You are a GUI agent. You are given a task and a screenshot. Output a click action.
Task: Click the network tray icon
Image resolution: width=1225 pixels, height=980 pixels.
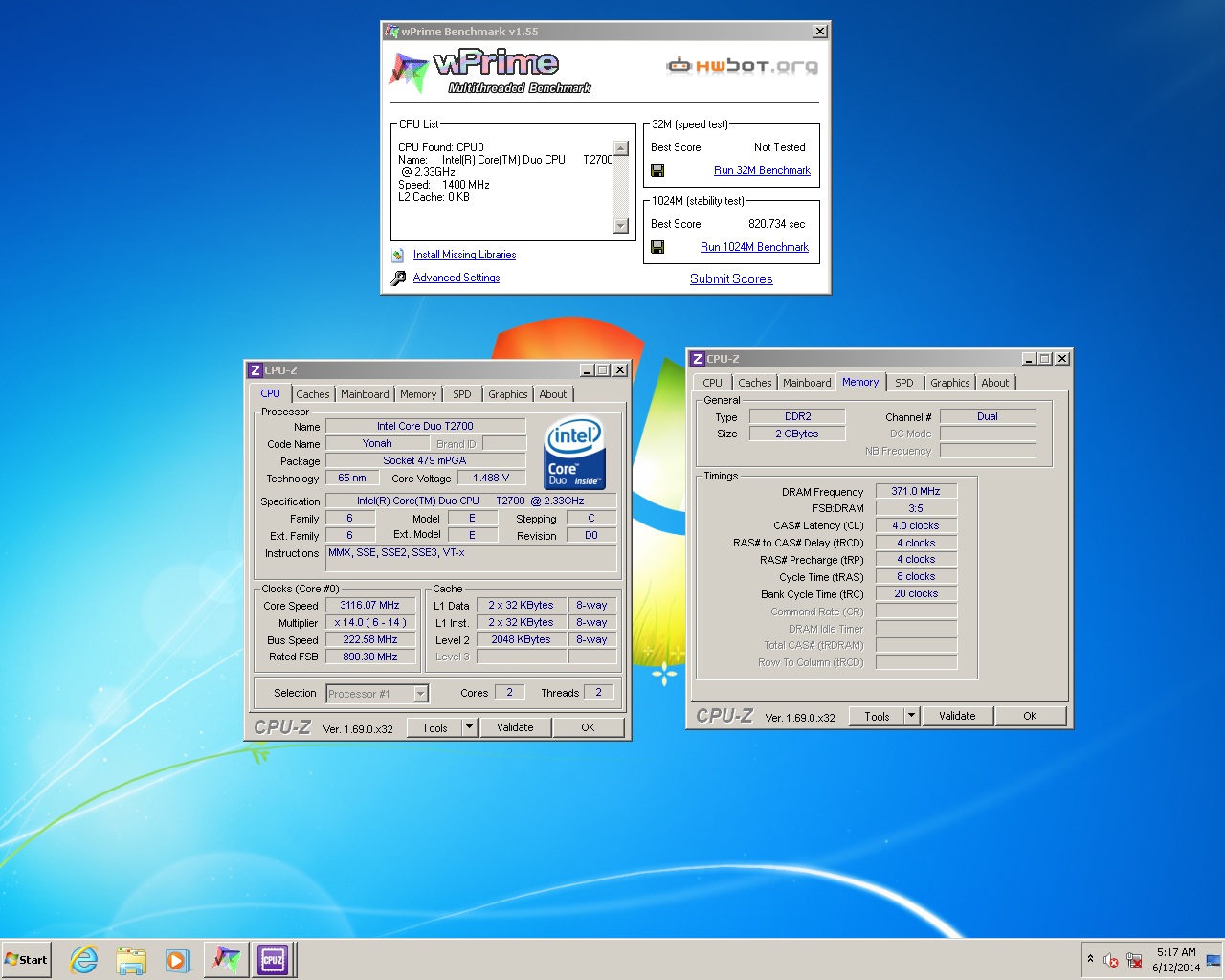coord(1134,960)
